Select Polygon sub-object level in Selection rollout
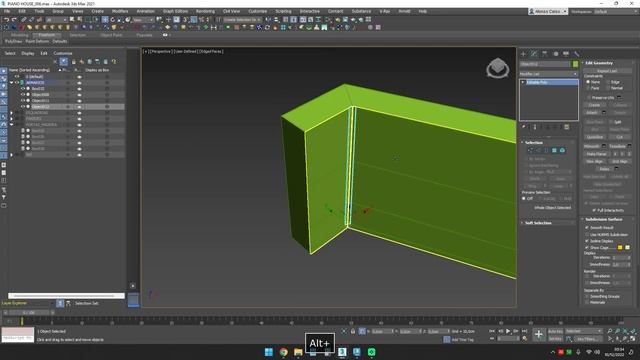 coord(554,151)
